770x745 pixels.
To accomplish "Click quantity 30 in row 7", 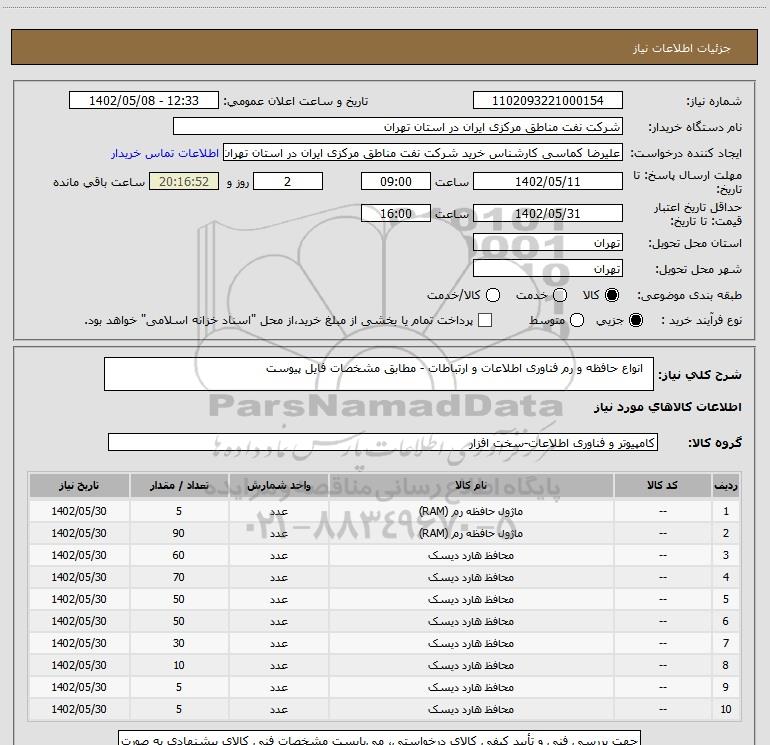I will (x=179, y=643).
